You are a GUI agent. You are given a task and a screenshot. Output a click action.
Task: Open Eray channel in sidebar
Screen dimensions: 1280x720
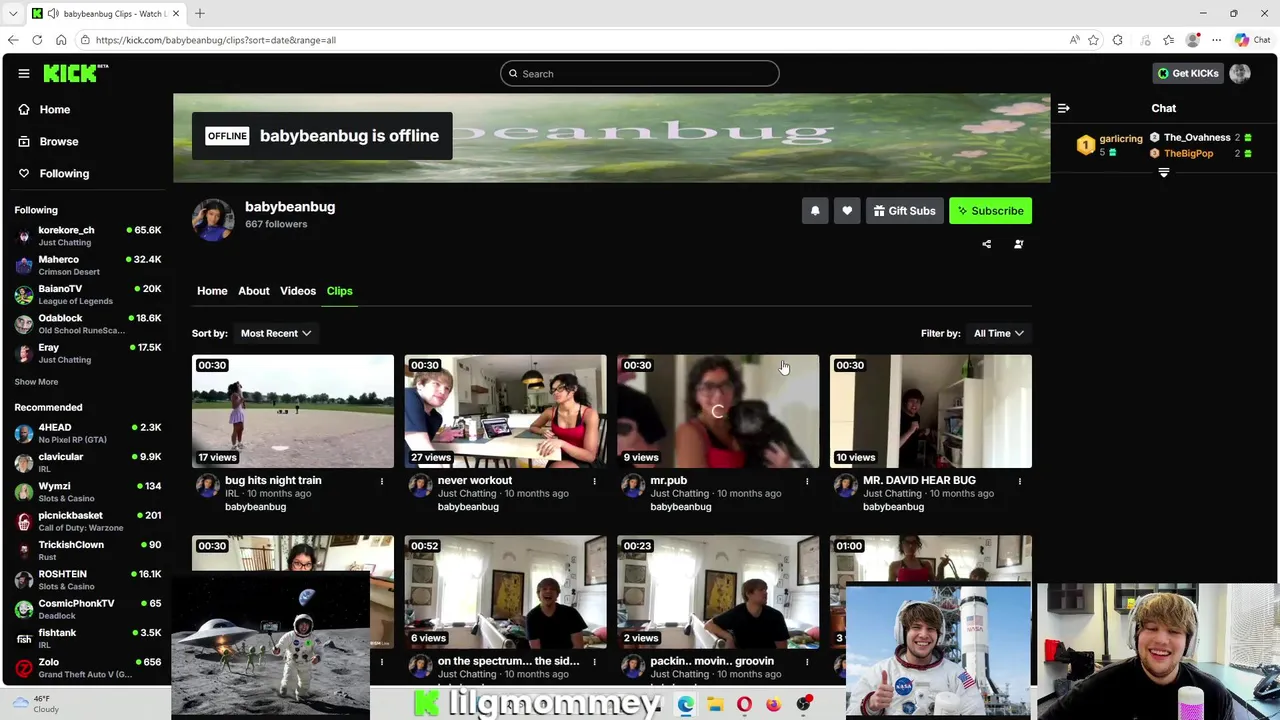88,353
